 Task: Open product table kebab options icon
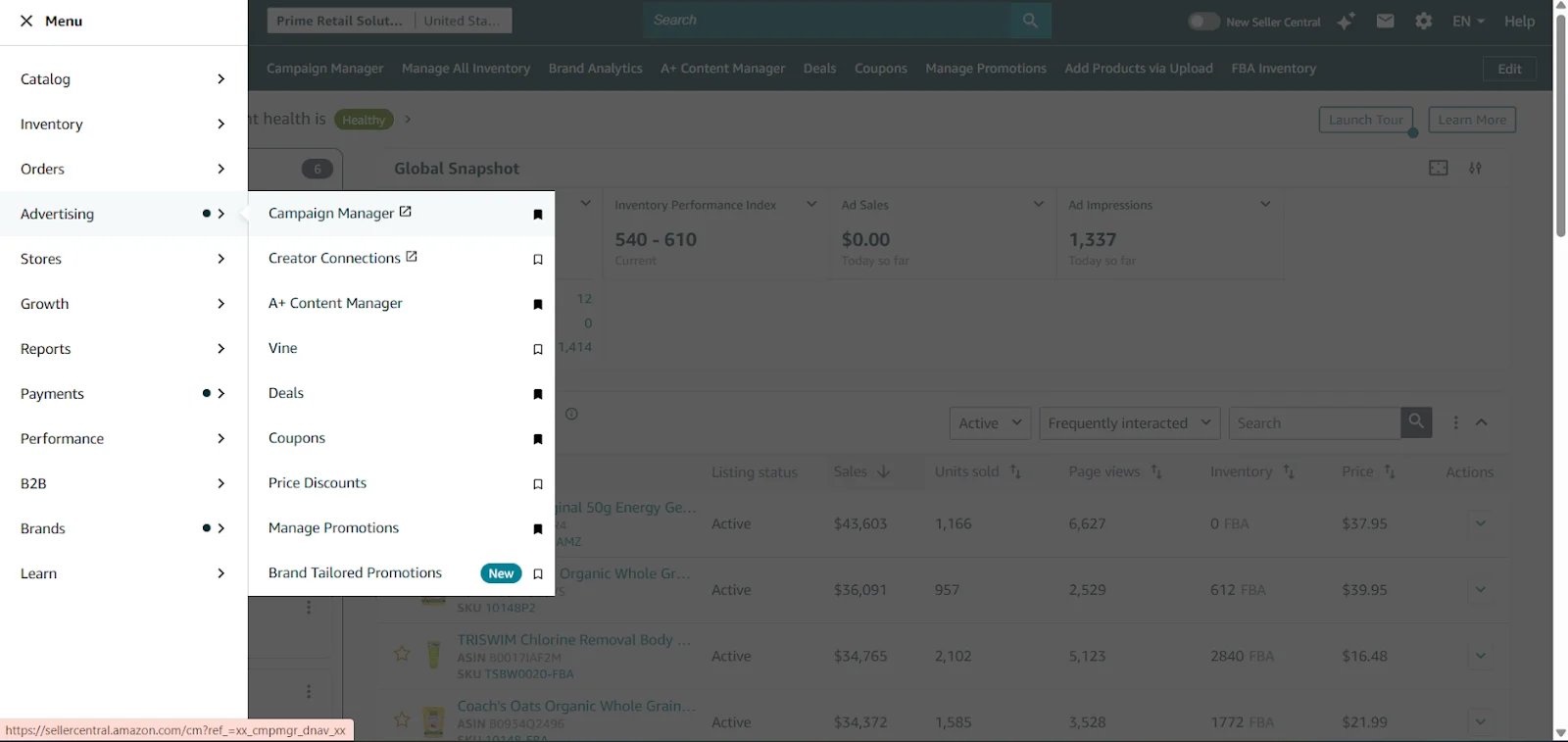coord(1455,422)
